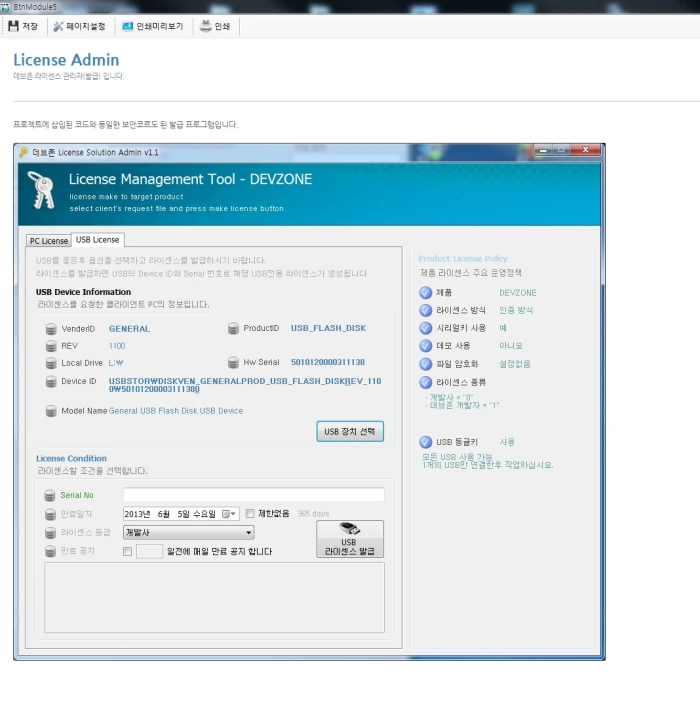Click the ProductID value USB_FLASH_DISK
The width and height of the screenshot is (700, 717).
tap(328, 328)
